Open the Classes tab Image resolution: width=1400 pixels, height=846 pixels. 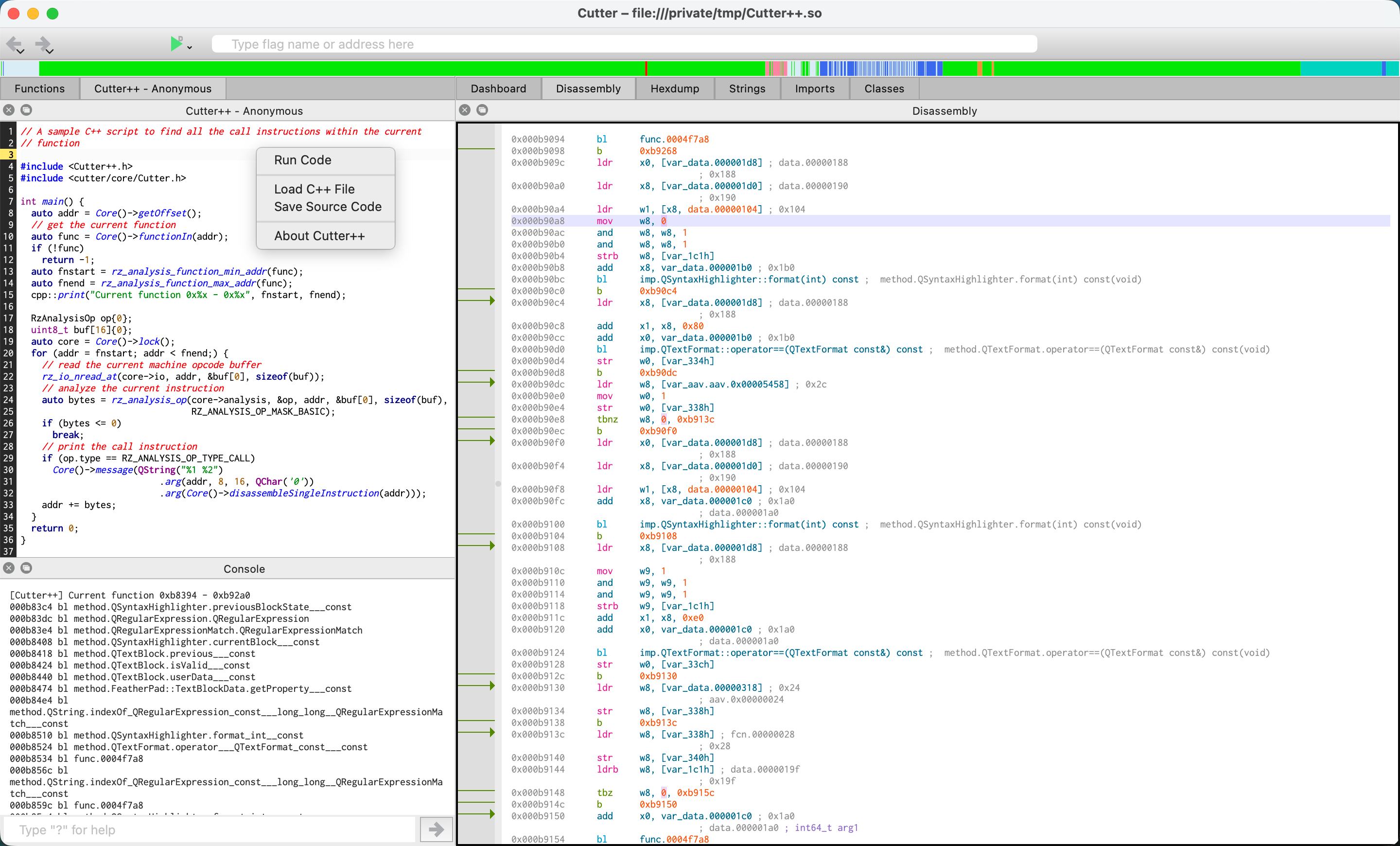tap(884, 88)
